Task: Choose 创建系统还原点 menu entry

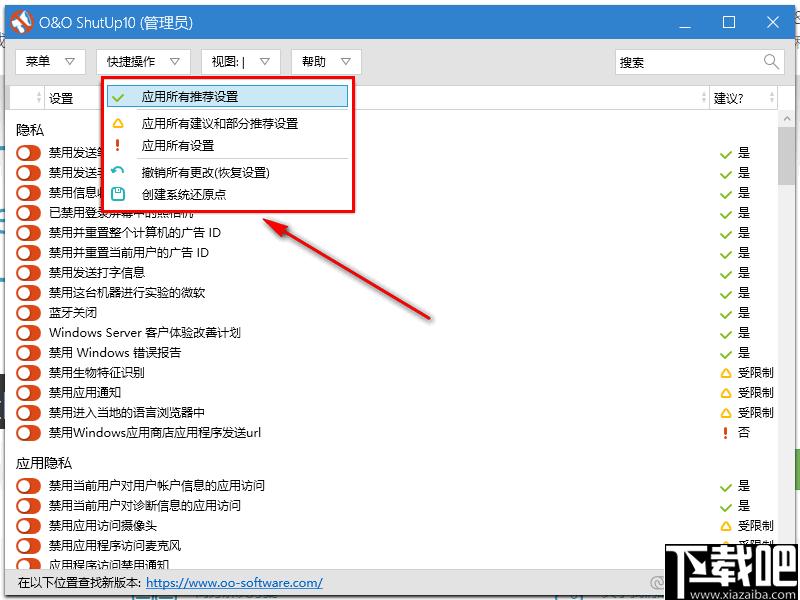Action: (228, 194)
